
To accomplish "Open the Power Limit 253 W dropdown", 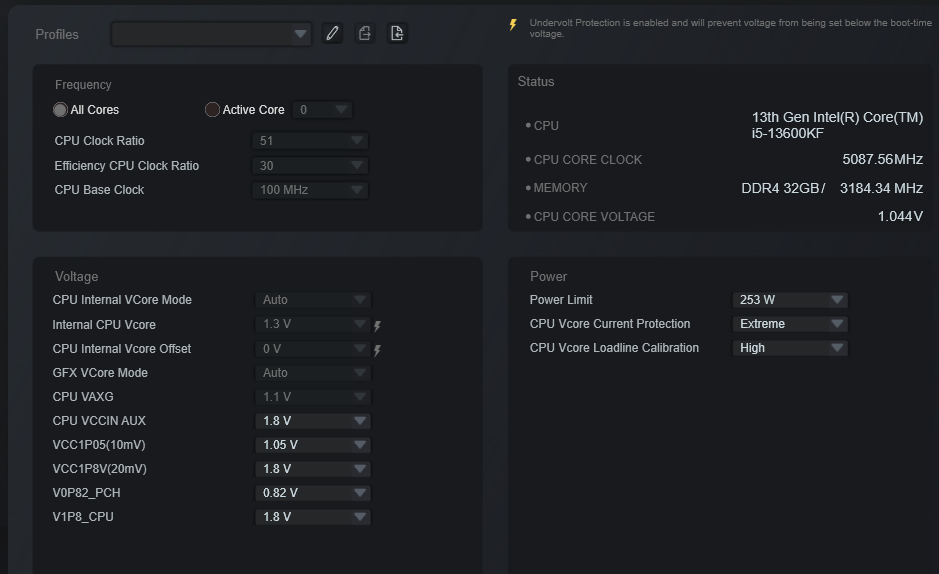I will 790,300.
